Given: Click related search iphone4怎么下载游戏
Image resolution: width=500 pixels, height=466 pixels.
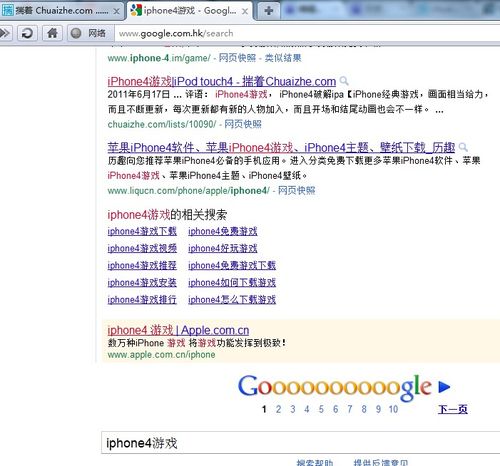Looking at the screenshot, I should (232, 299).
